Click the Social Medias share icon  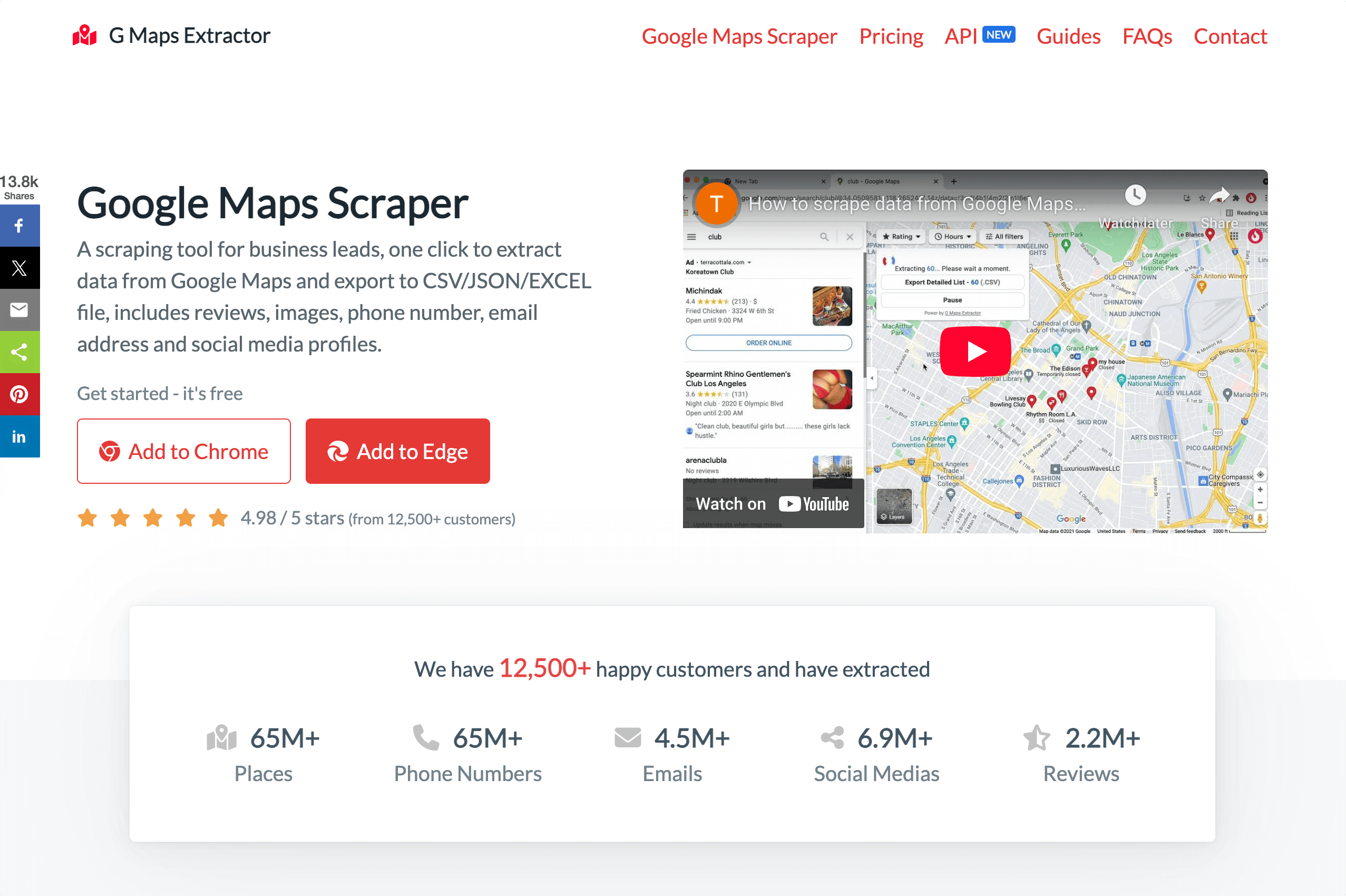(x=832, y=737)
